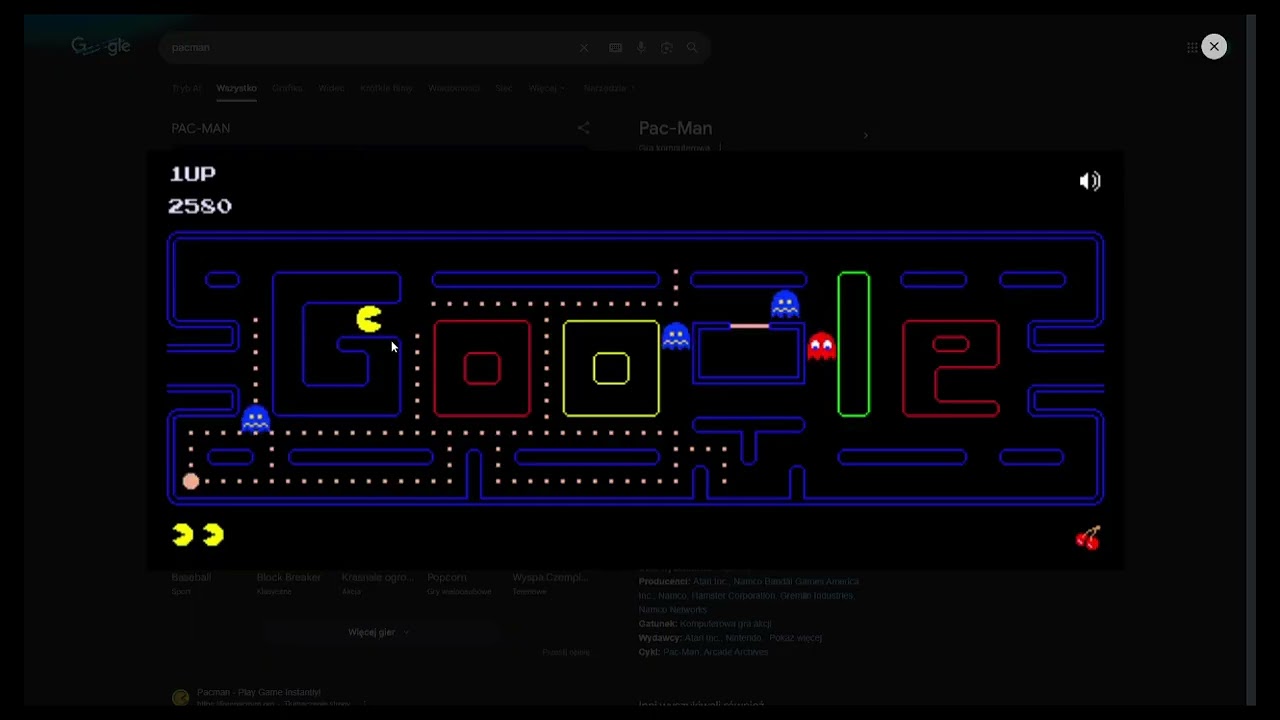Screen dimensions: 1280x720
Task: Click the Prześlij opinię feedback link
Action: pyautogui.click(x=566, y=652)
